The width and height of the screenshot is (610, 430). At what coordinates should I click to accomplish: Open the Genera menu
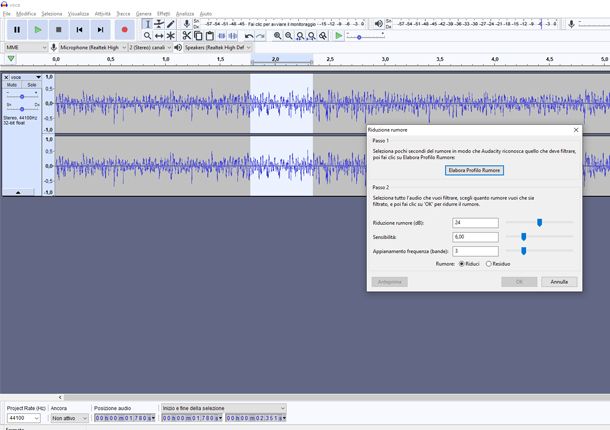(143, 14)
